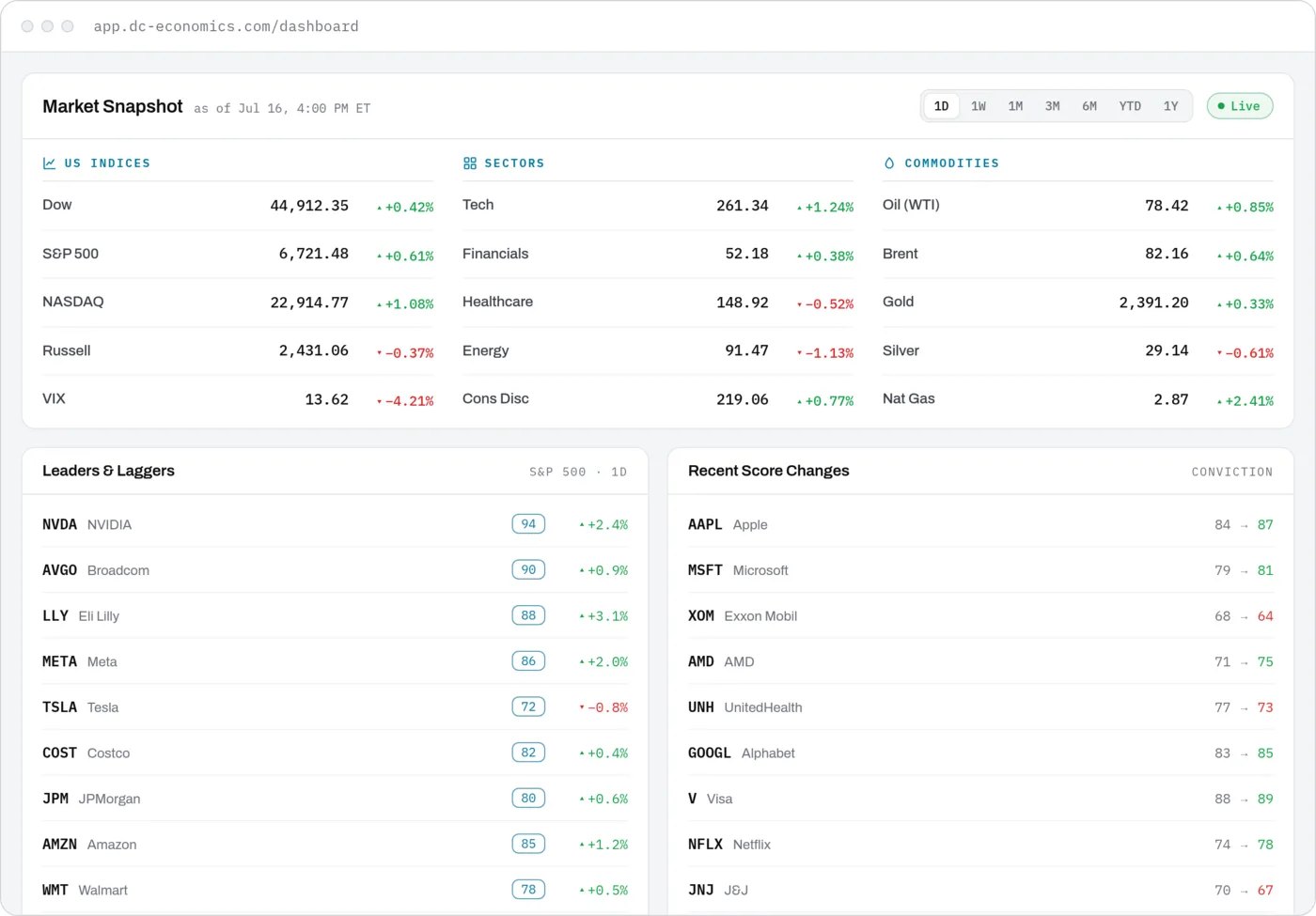Screen dimensions: 1316x916
Task: Click JPM score badge 80
Action: click(x=528, y=799)
